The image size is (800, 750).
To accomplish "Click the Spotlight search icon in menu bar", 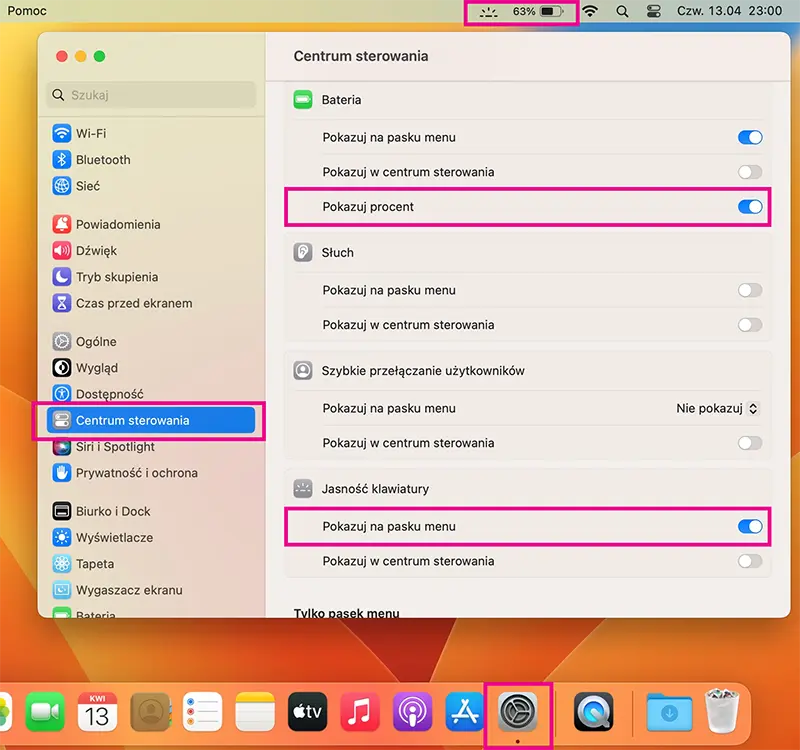I will [x=622, y=12].
